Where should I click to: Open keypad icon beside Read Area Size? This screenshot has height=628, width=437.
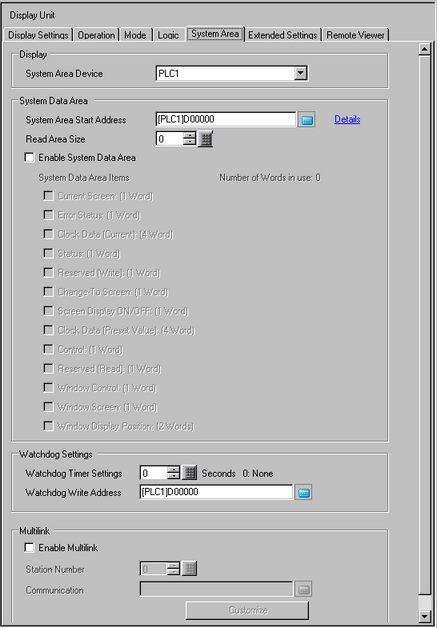coord(206,139)
